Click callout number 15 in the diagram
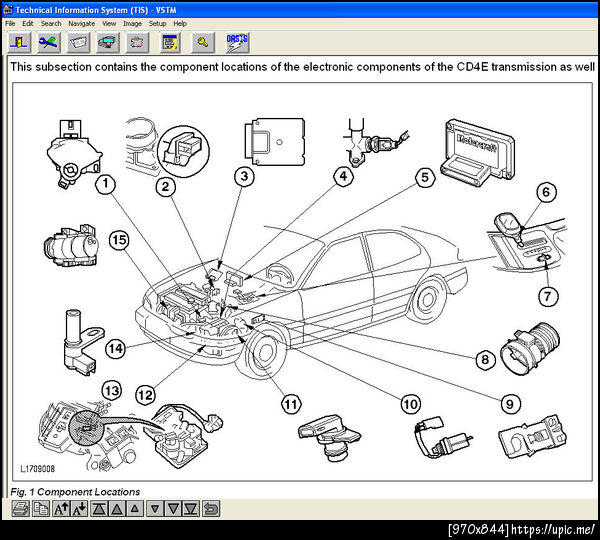 119,240
